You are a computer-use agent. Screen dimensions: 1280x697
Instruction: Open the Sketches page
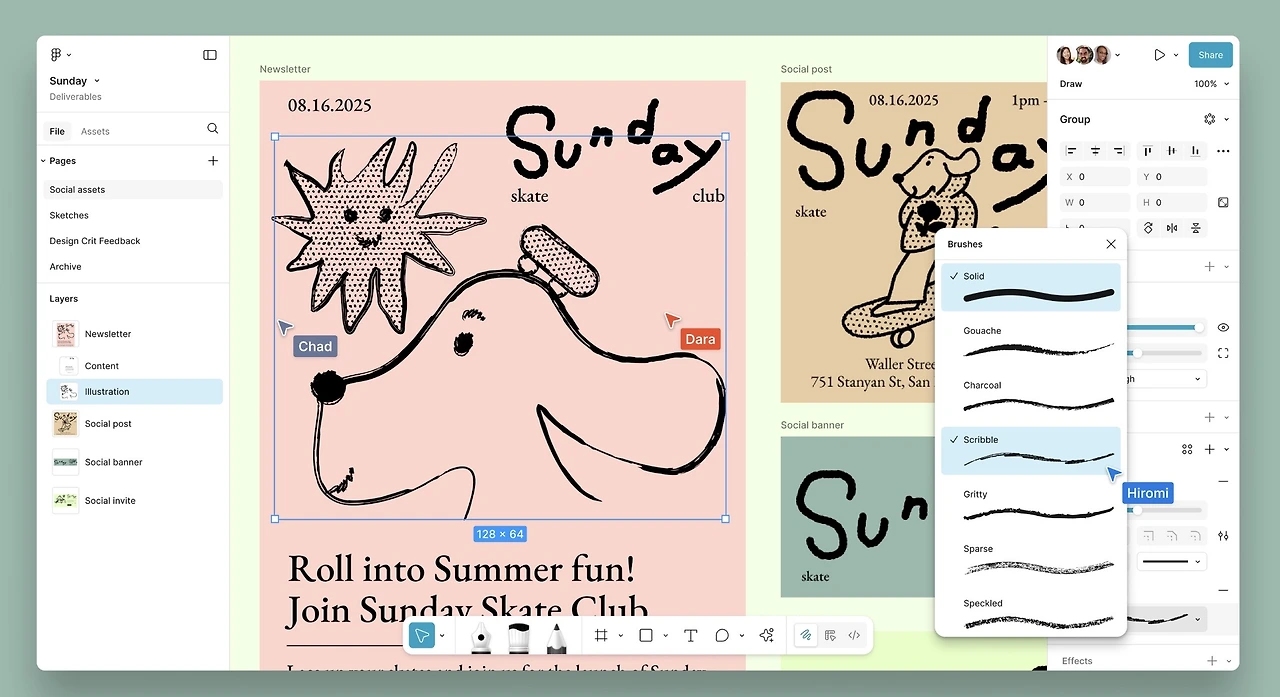point(69,215)
